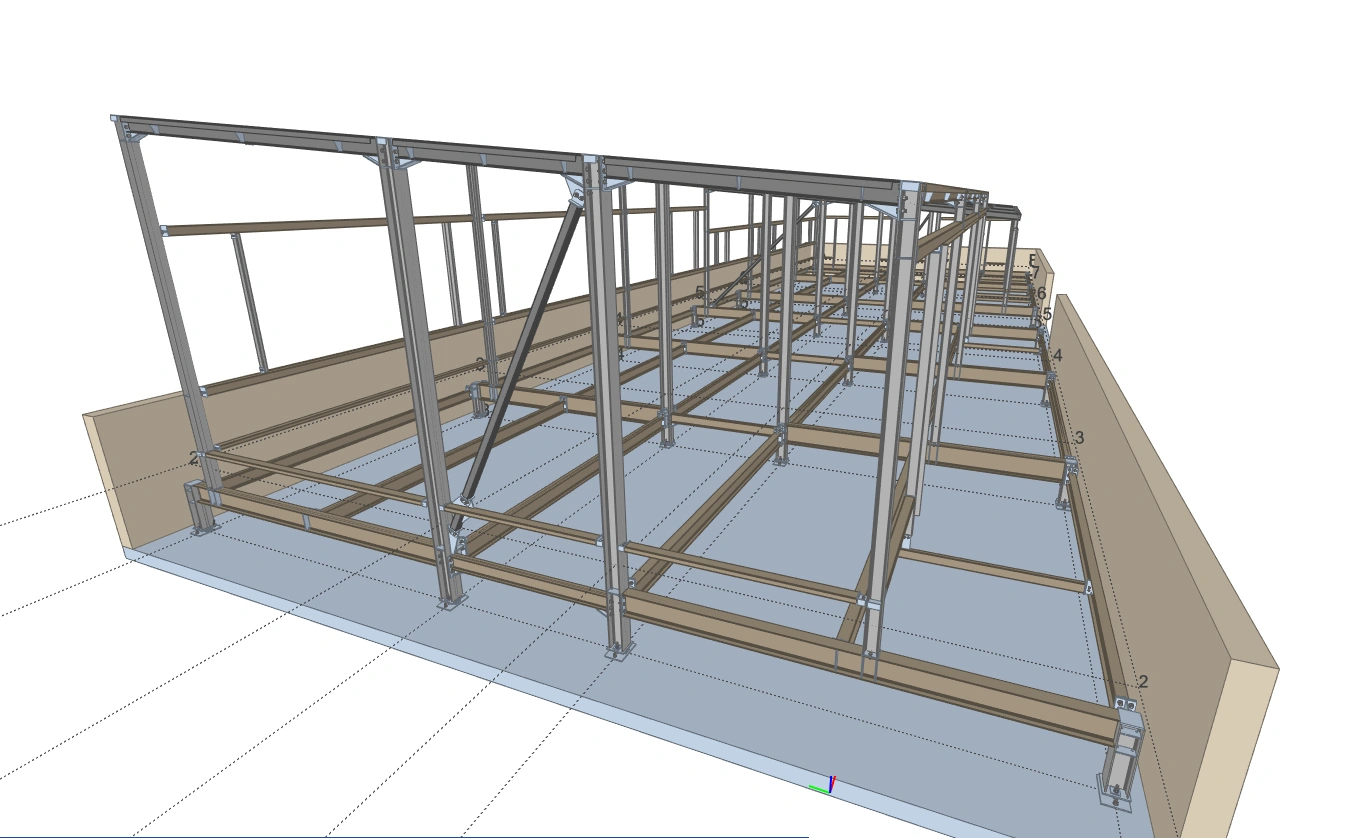Click the dark bar at bottom-left edge

point(400,835)
